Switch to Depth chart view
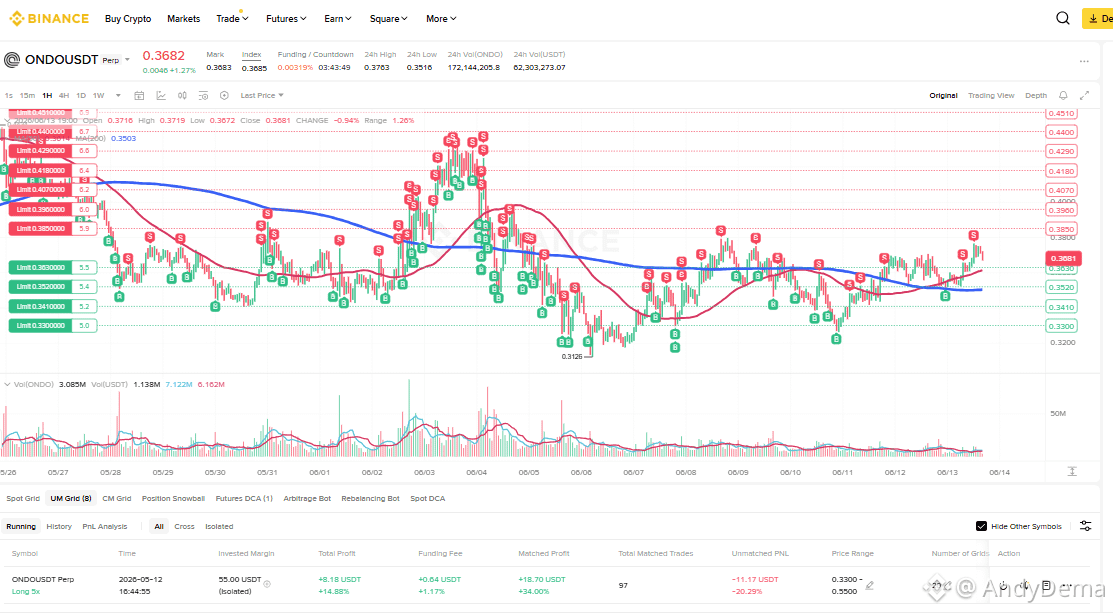Viewport: 1113px width, 613px height. coord(1036,95)
